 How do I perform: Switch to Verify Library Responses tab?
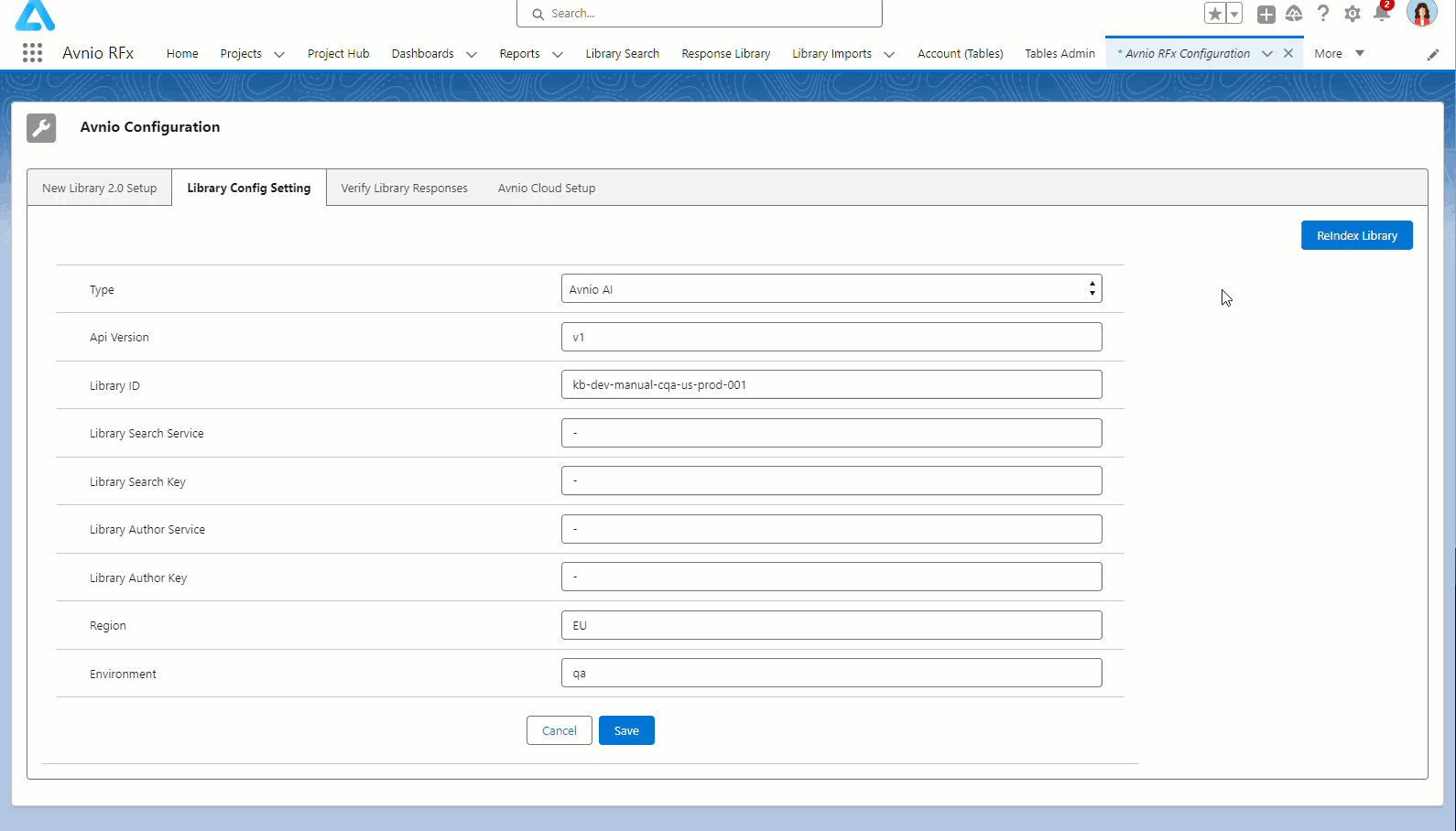[x=404, y=188]
